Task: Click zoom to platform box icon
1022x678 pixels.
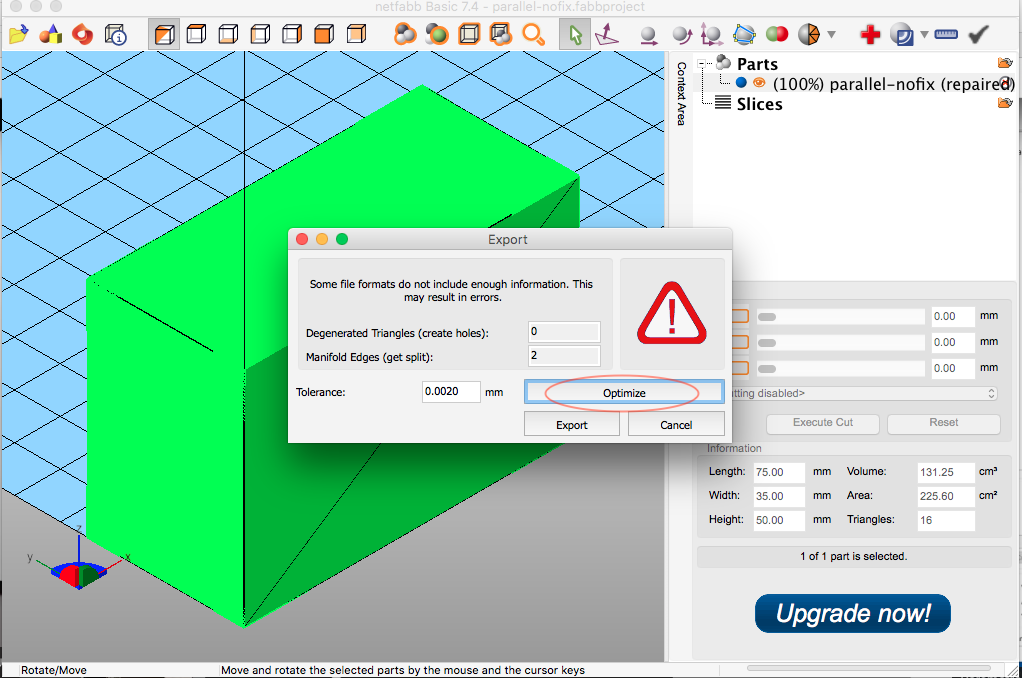Action: click(x=469, y=34)
